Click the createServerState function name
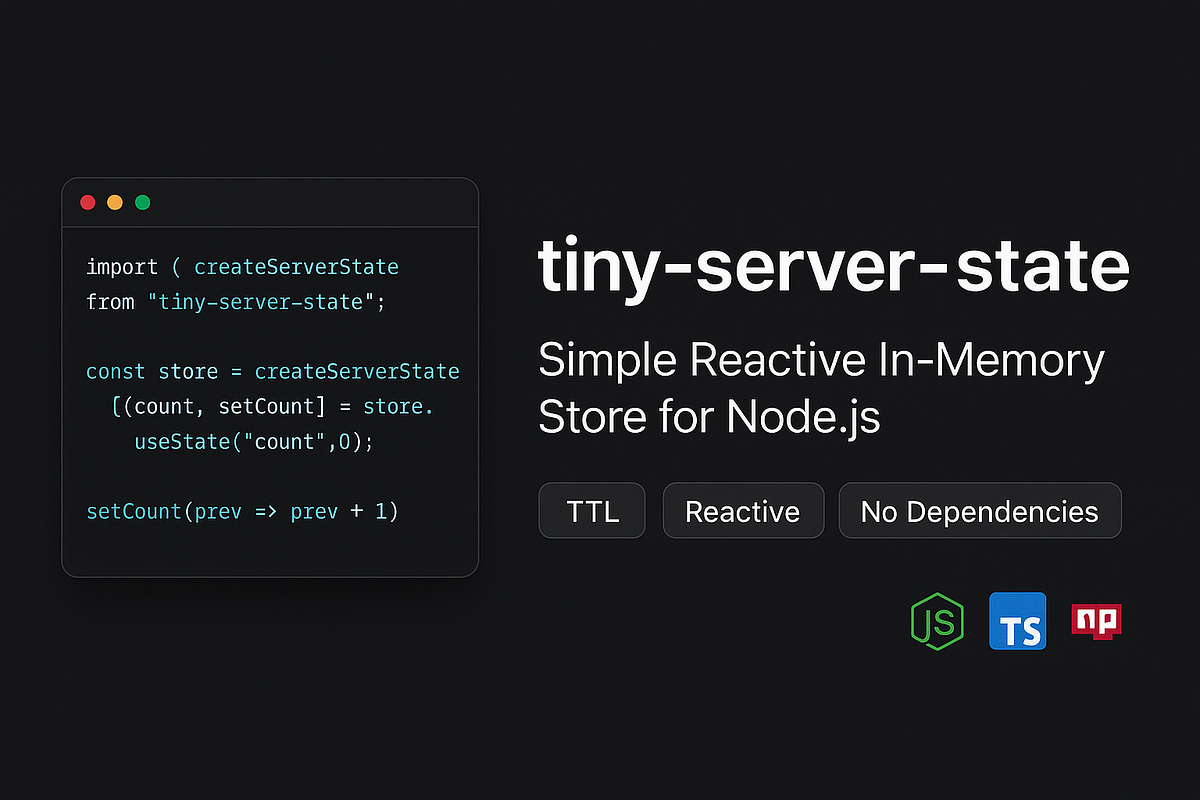 coord(296,266)
